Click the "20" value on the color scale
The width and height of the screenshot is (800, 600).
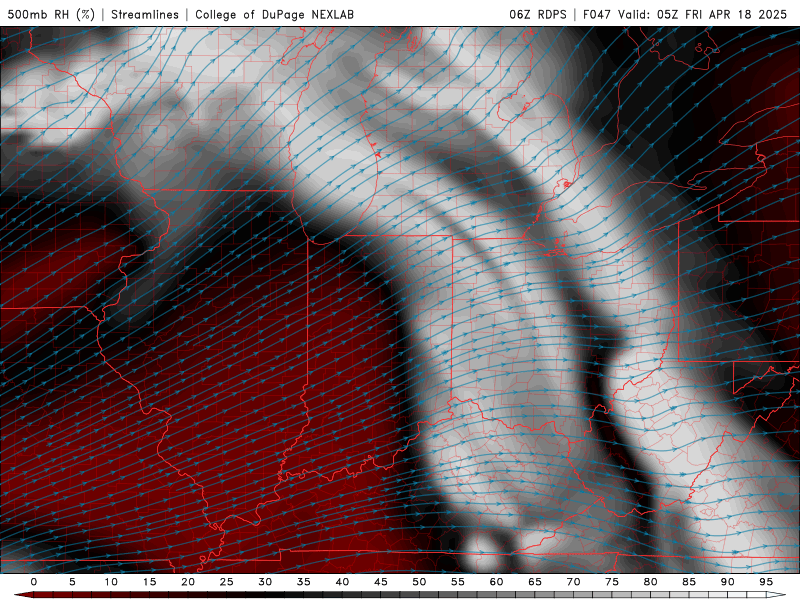tap(188, 582)
